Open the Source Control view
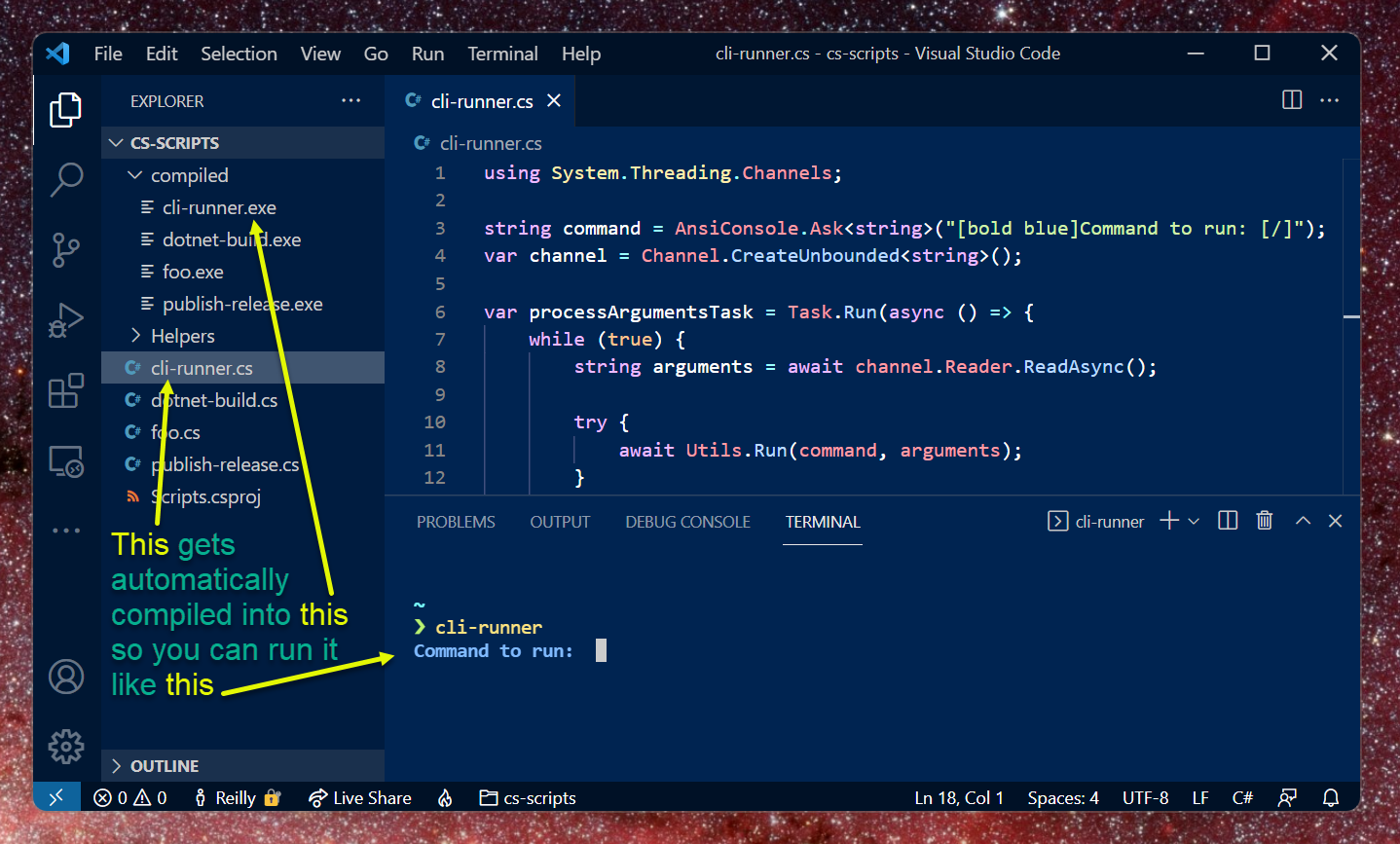1400x844 pixels. tap(66, 249)
